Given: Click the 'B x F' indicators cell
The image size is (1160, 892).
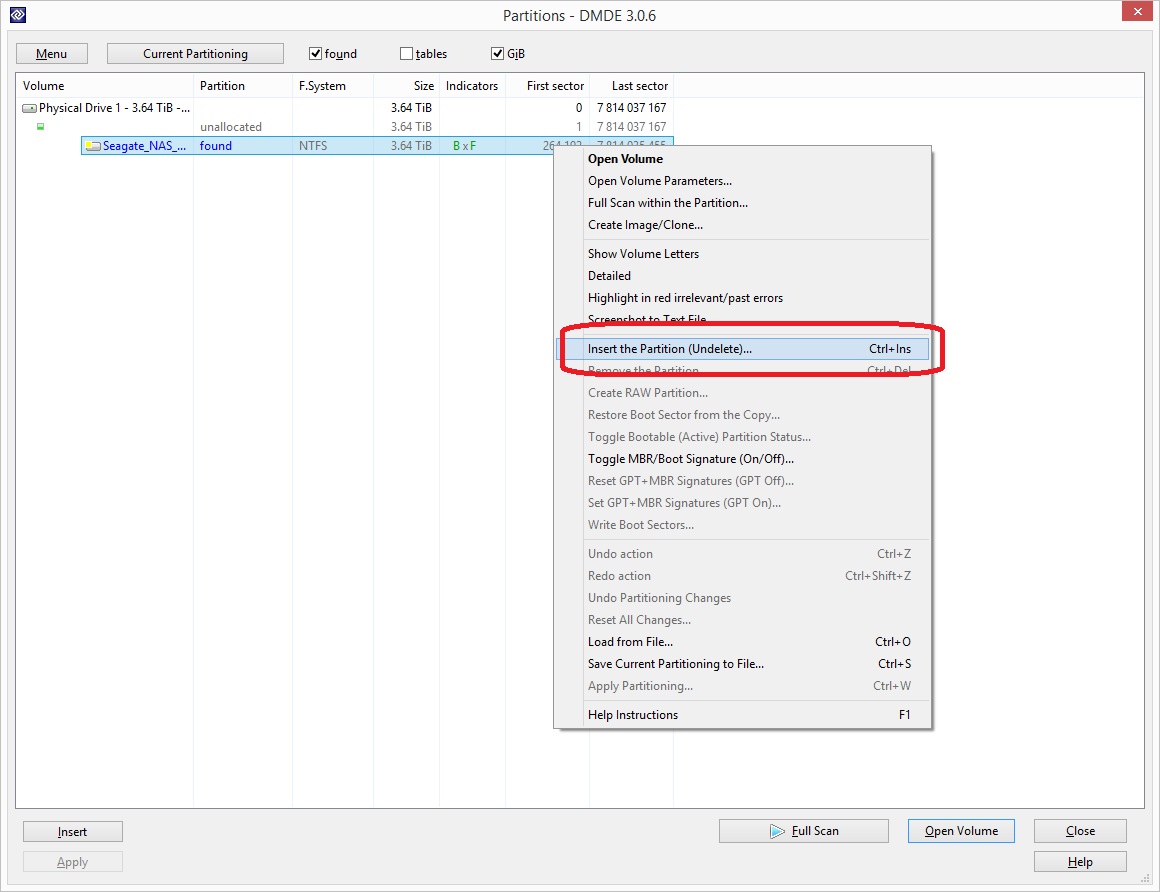Looking at the screenshot, I should [x=465, y=146].
